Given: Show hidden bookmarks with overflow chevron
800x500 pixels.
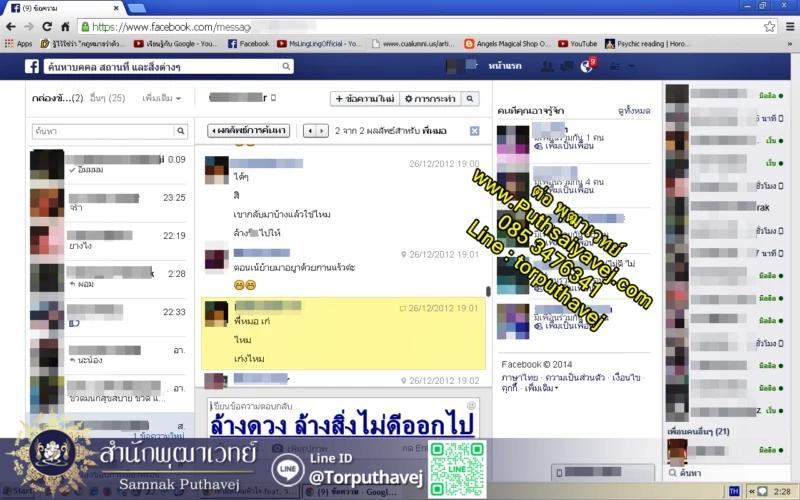Looking at the screenshot, I should pyautogui.click(x=790, y=44).
